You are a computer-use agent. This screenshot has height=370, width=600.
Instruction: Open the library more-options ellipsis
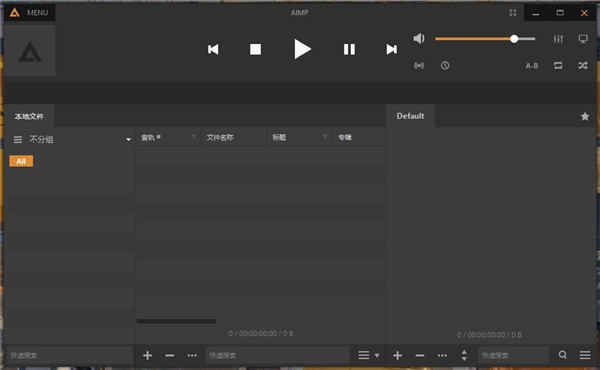[192, 355]
